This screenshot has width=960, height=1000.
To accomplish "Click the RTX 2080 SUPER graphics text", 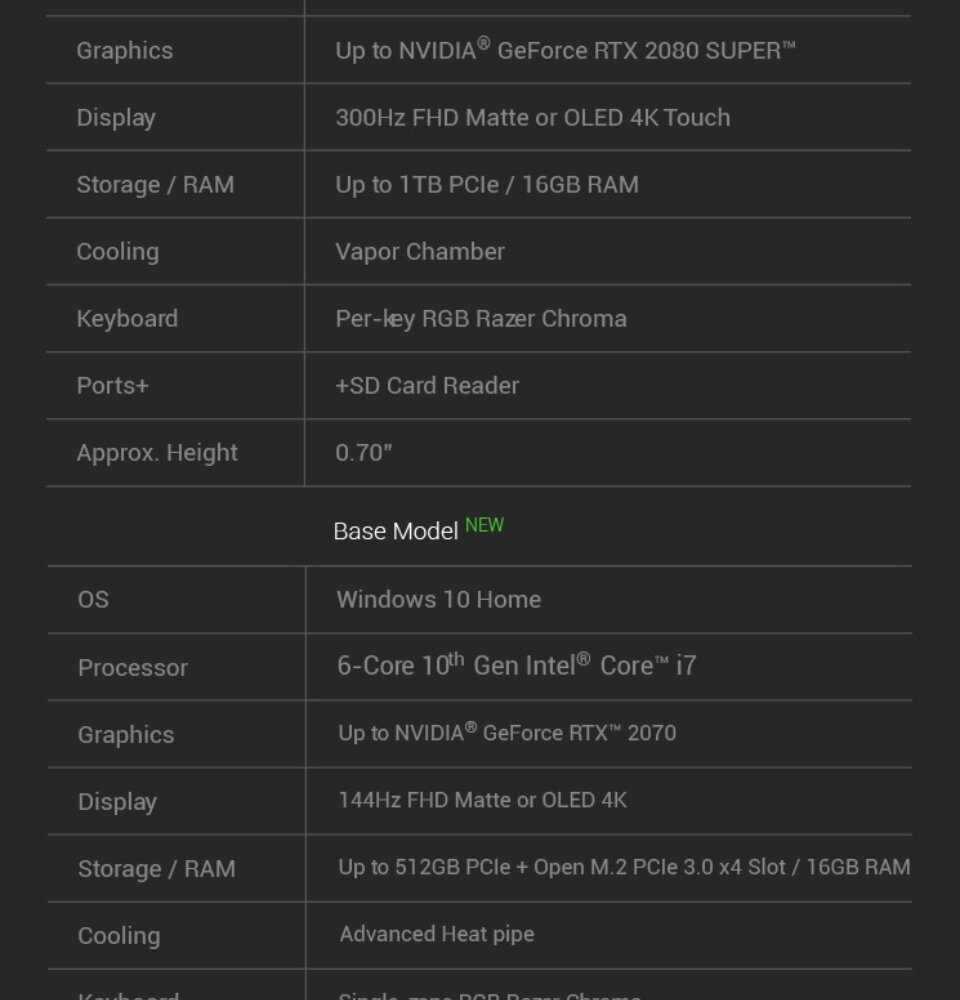I will (565, 50).
